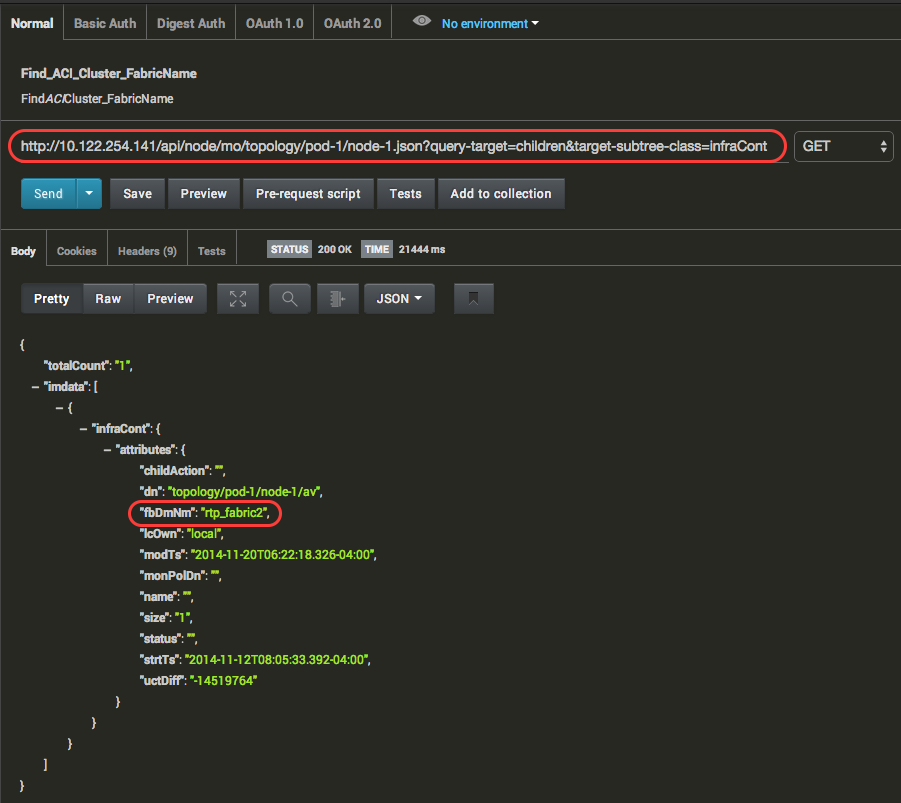Click the fullscreen expand response icon

point(237,299)
